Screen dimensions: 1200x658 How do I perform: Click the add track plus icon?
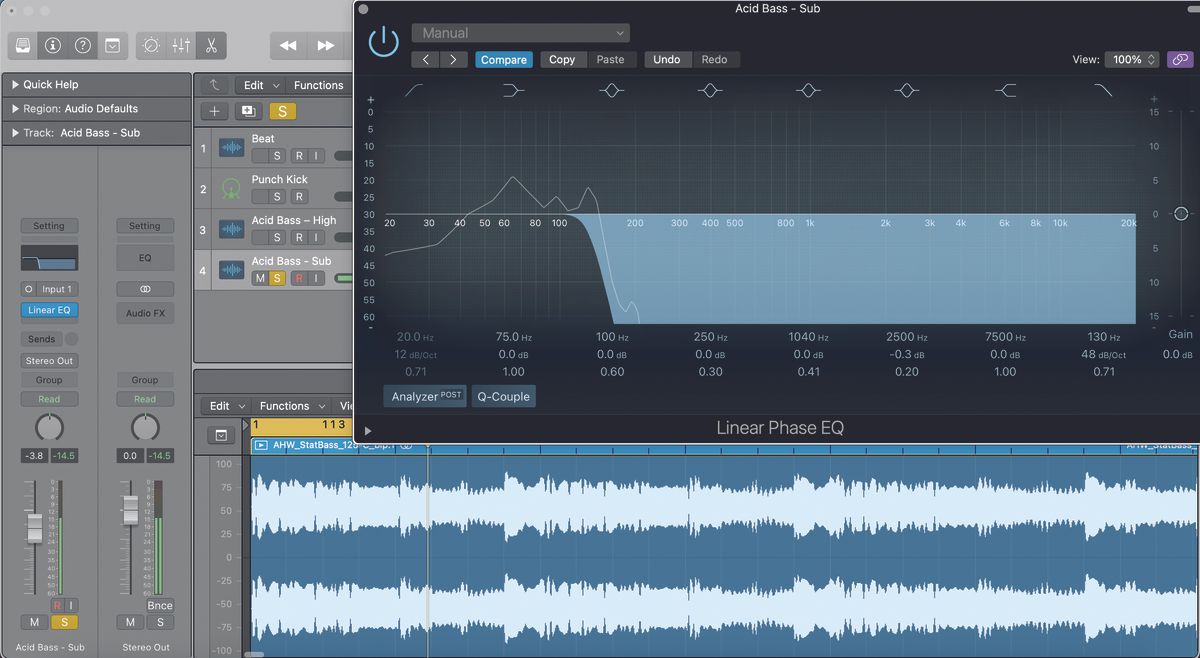[x=214, y=111]
